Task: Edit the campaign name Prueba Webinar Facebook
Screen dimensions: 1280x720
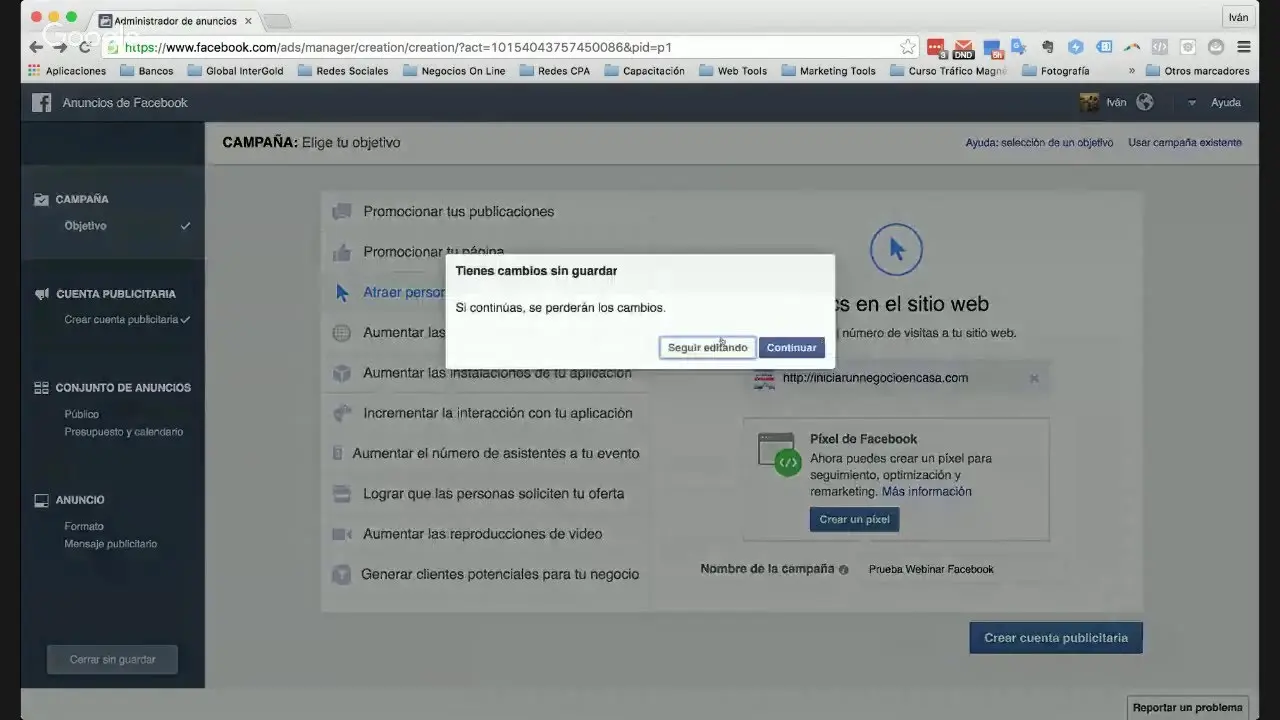Action: click(x=931, y=569)
